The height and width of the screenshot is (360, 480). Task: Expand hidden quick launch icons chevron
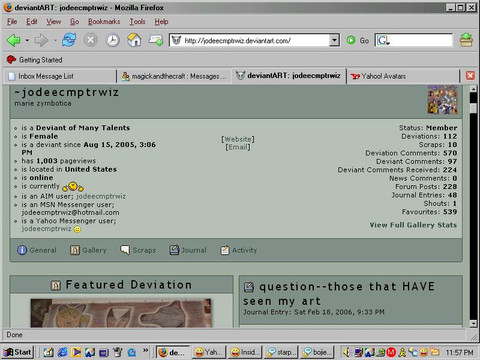coord(145,350)
